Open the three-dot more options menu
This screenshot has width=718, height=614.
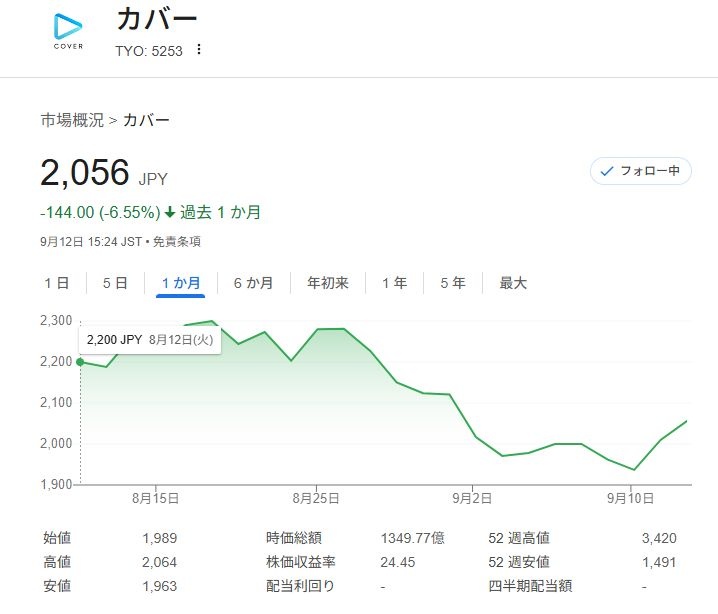pyautogui.click(x=199, y=50)
